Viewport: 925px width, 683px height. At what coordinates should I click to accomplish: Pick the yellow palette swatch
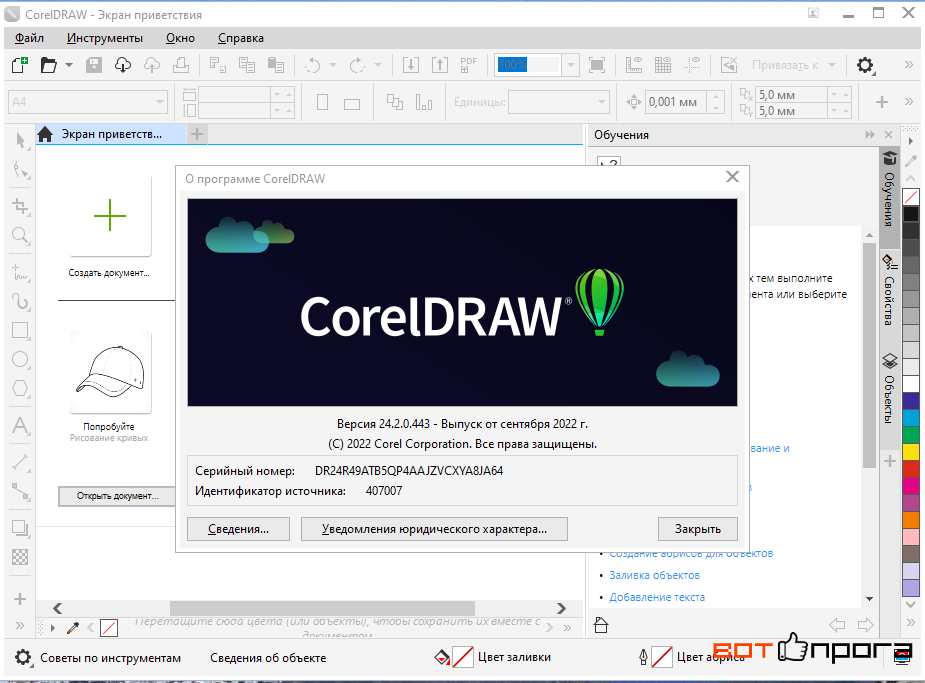(911, 451)
